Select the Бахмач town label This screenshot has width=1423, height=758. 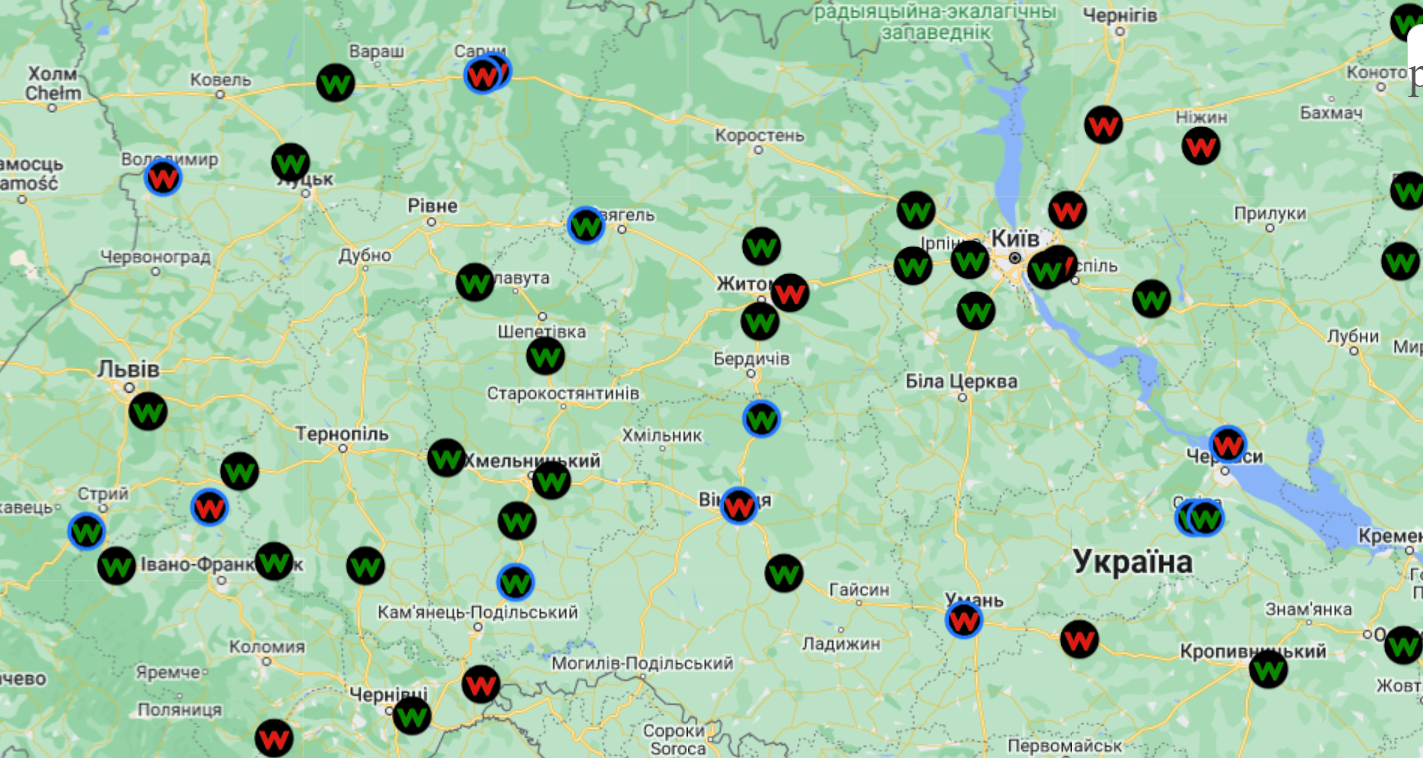tap(1331, 113)
